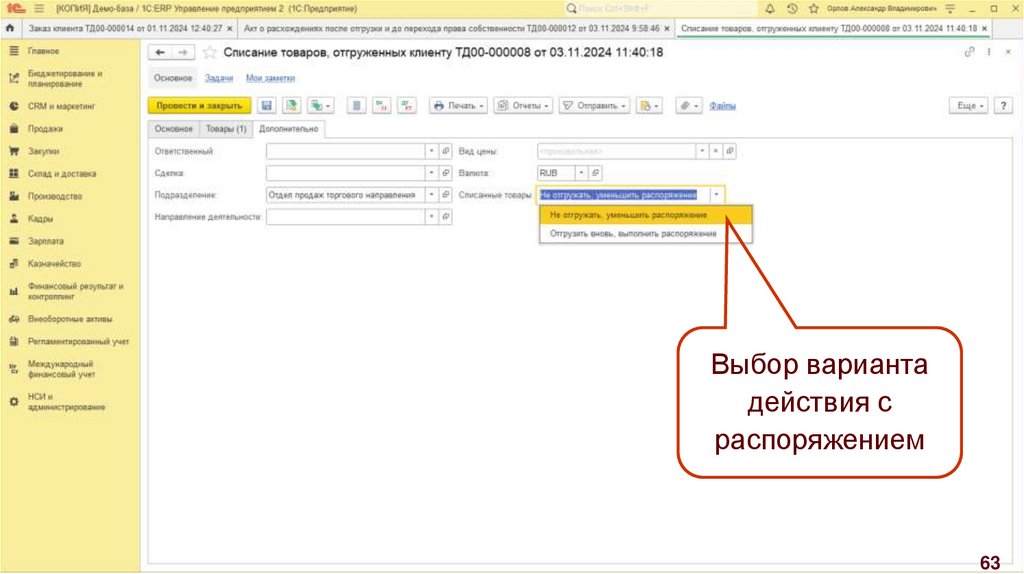Clear the Вид цены field with x button
This screenshot has width=1024, height=574.
tap(716, 151)
